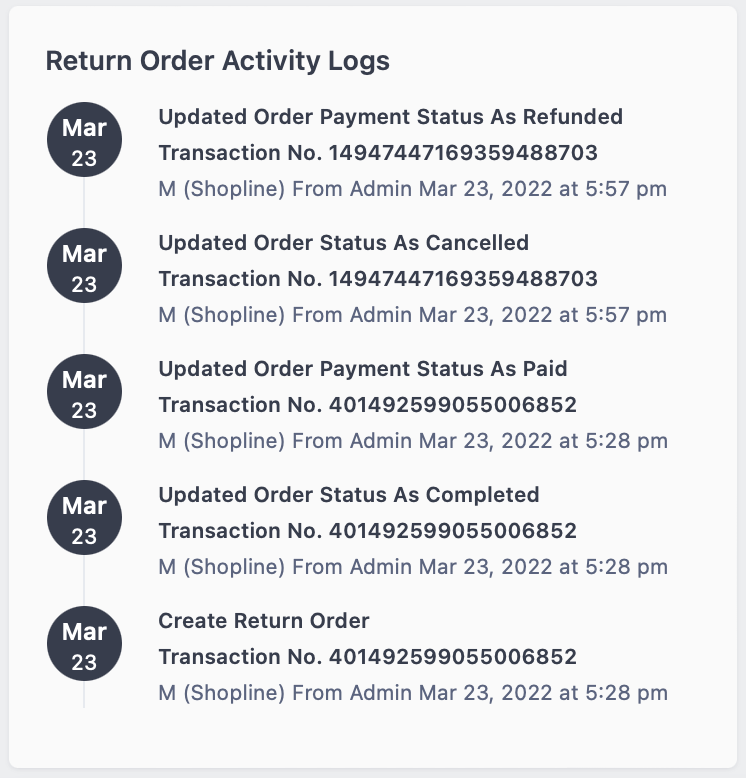Open the Updated Order Payment Status As Refunded entry
The image size is (746, 778).
tap(390, 118)
